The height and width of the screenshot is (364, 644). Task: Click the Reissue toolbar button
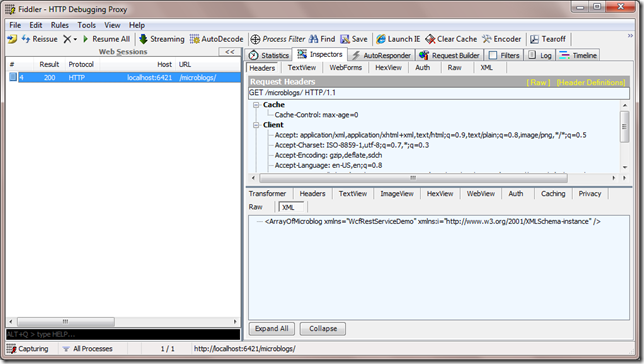click(x=39, y=39)
